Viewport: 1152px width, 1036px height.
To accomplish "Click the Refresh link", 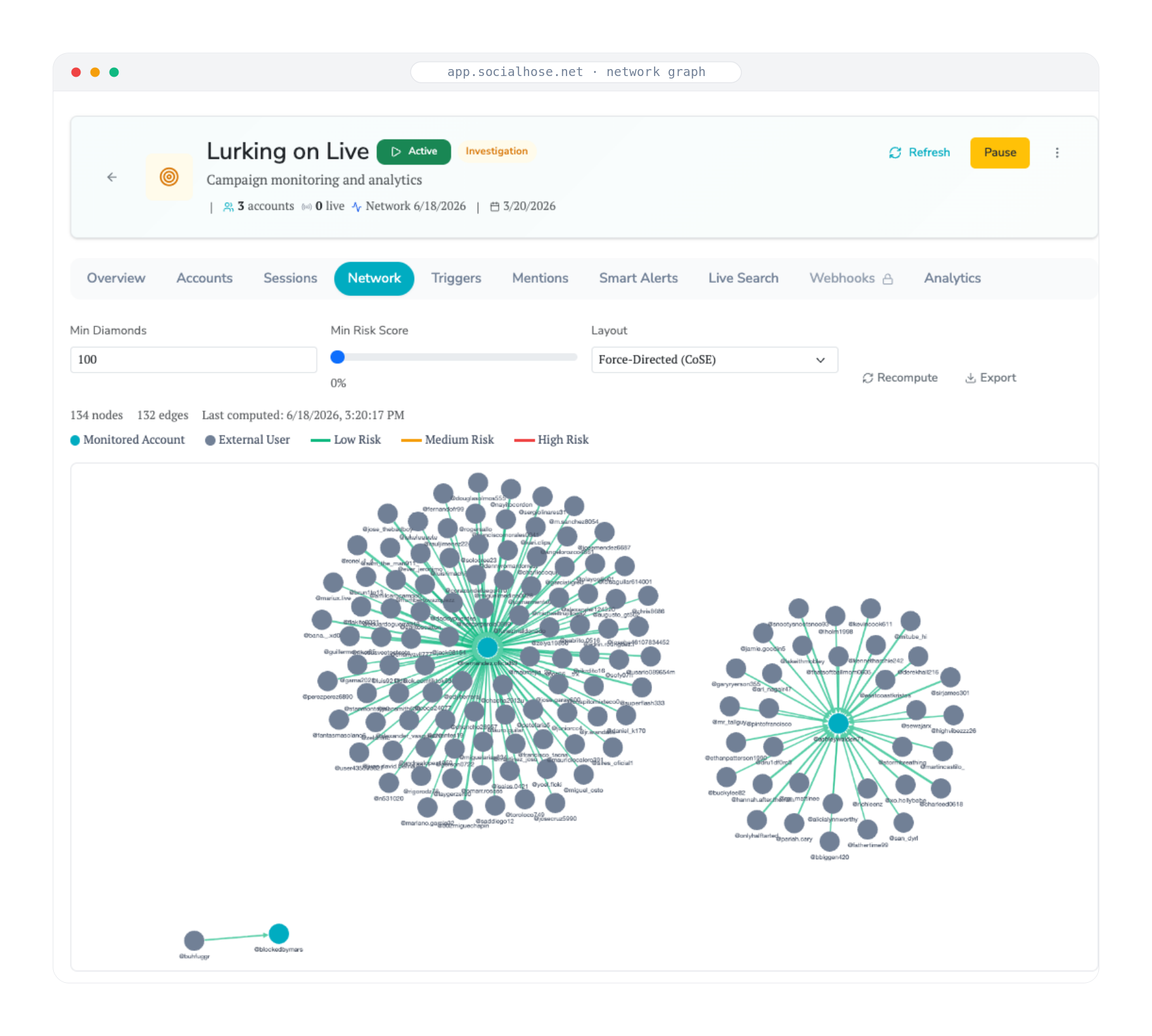I will [919, 153].
